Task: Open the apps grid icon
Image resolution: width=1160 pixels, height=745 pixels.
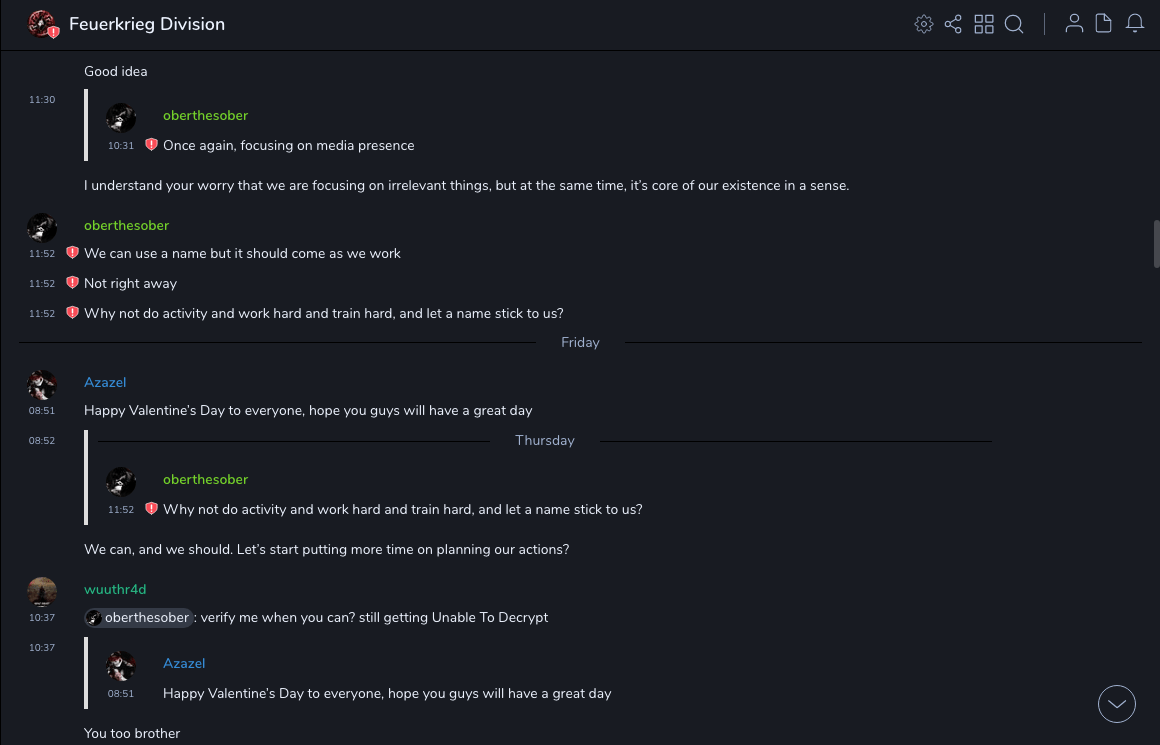Action: tap(984, 24)
